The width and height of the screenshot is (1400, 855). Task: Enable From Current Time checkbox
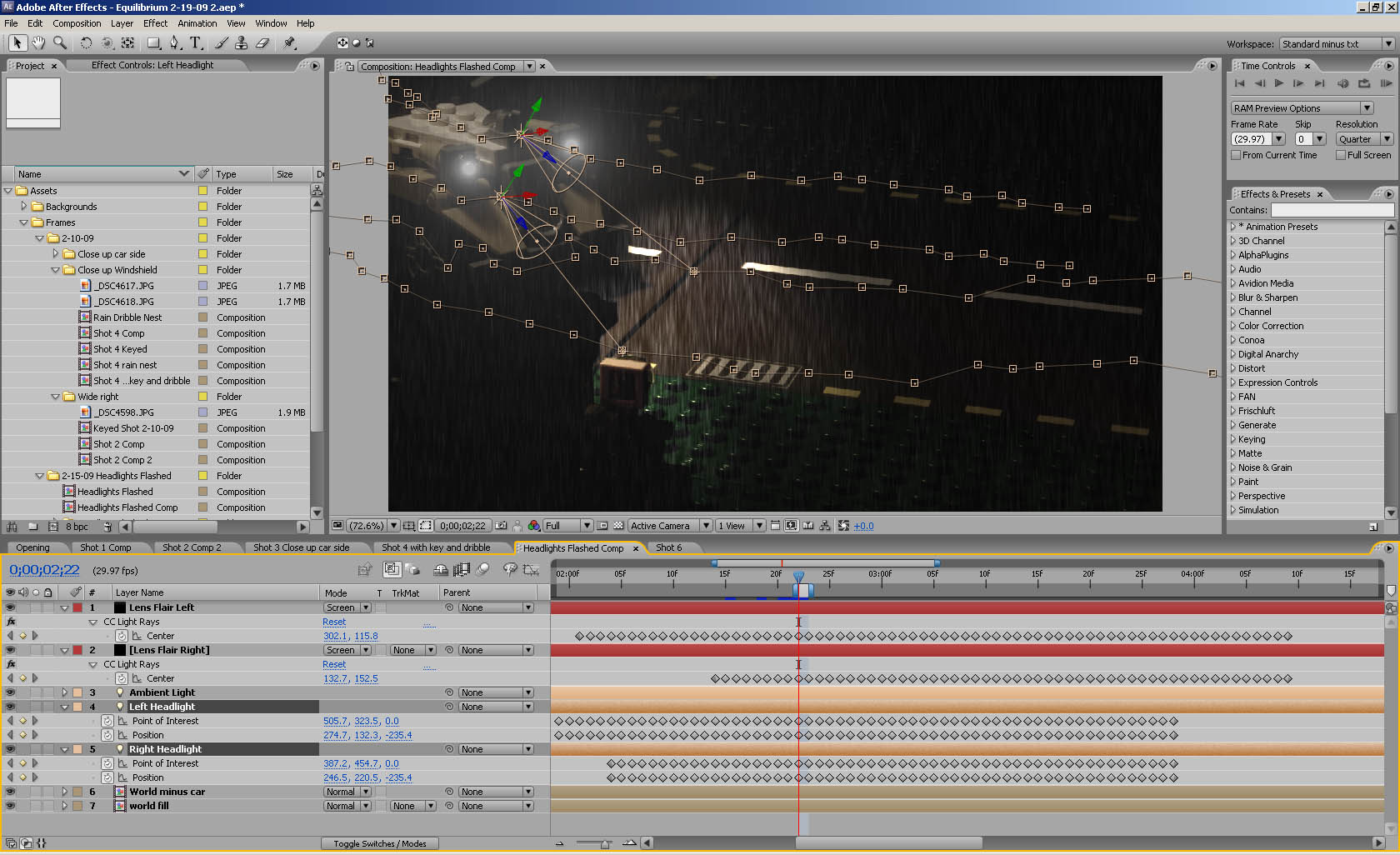click(x=1237, y=155)
